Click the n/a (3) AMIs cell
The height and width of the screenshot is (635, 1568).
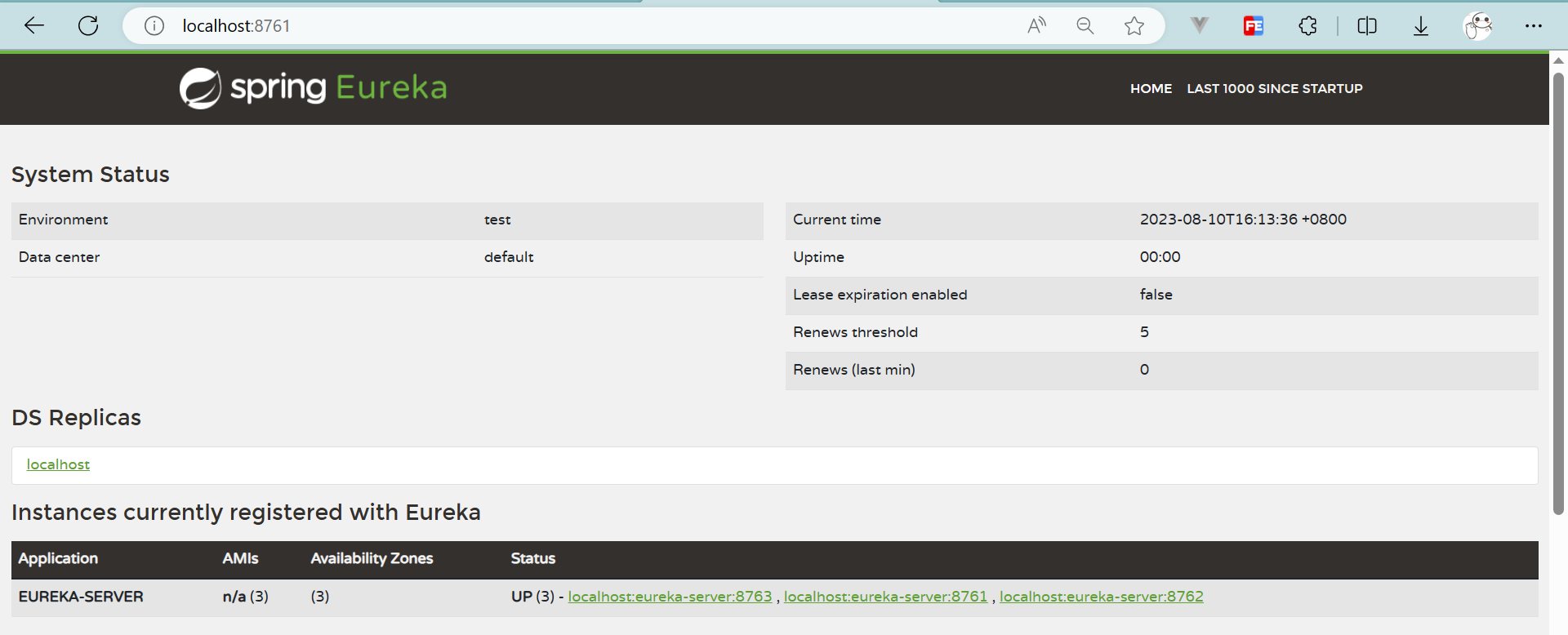tap(245, 597)
